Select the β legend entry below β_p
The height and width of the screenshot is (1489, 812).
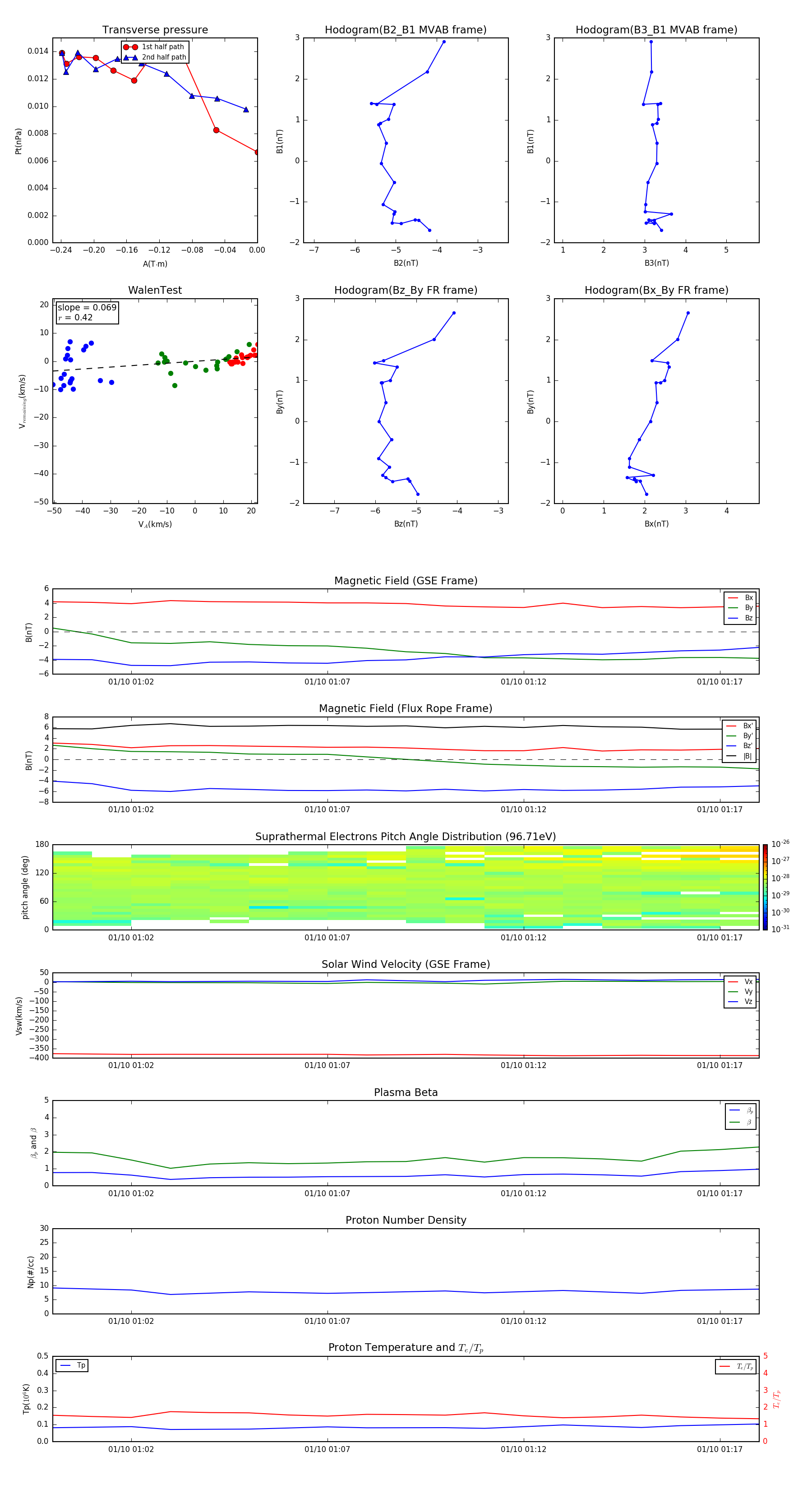click(x=741, y=1123)
